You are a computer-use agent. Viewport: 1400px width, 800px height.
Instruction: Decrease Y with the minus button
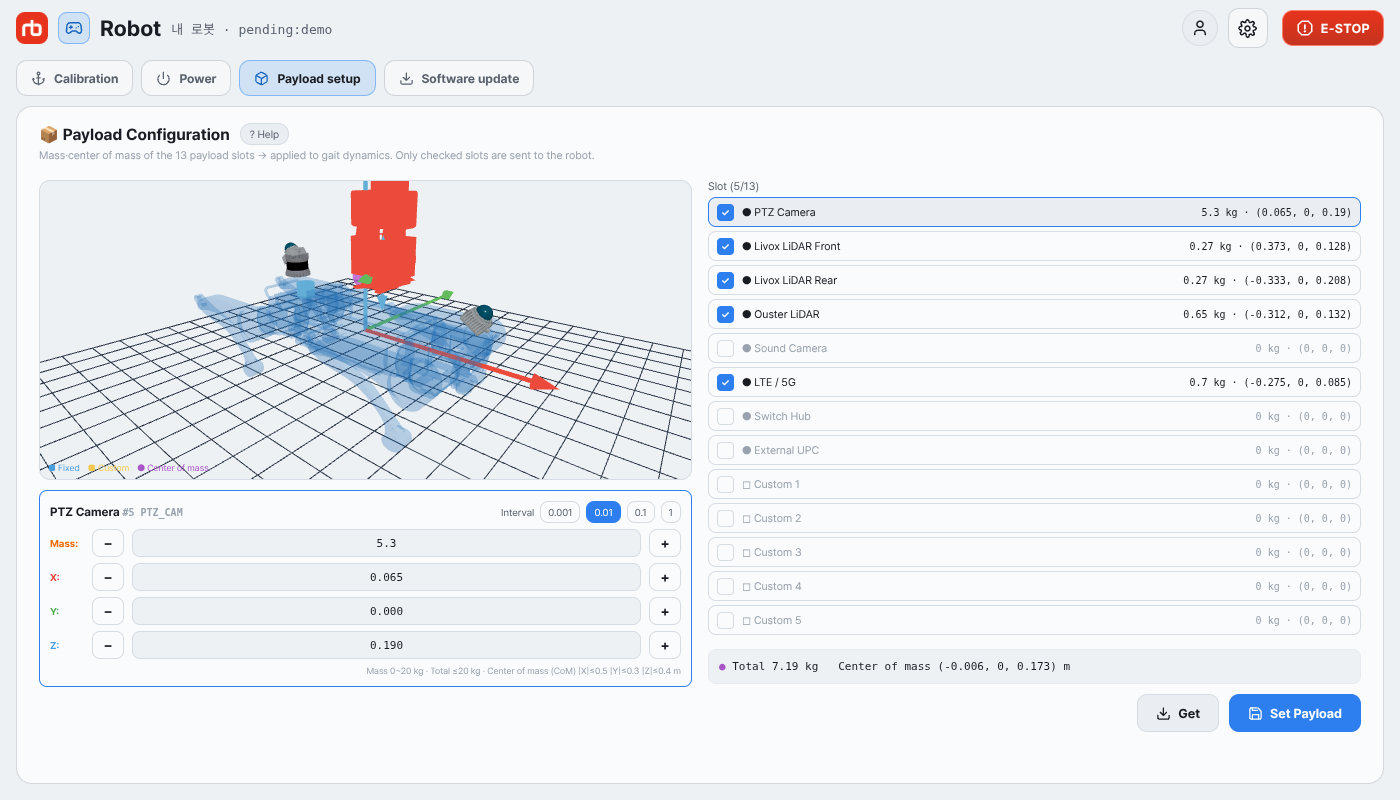click(x=108, y=611)
